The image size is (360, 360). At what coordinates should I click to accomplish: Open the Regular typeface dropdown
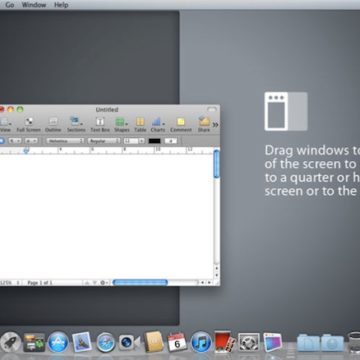(x=104, y=141)
